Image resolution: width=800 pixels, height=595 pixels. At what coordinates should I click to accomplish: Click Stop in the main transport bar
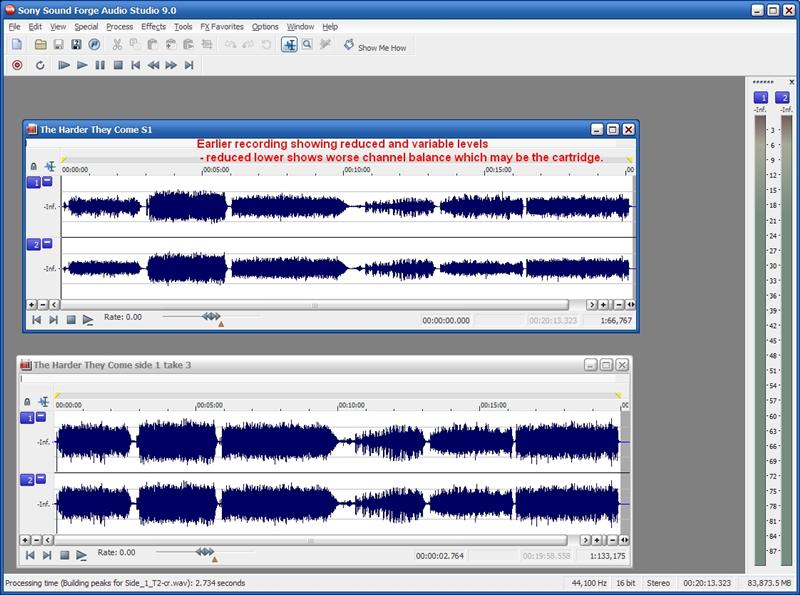118,65
